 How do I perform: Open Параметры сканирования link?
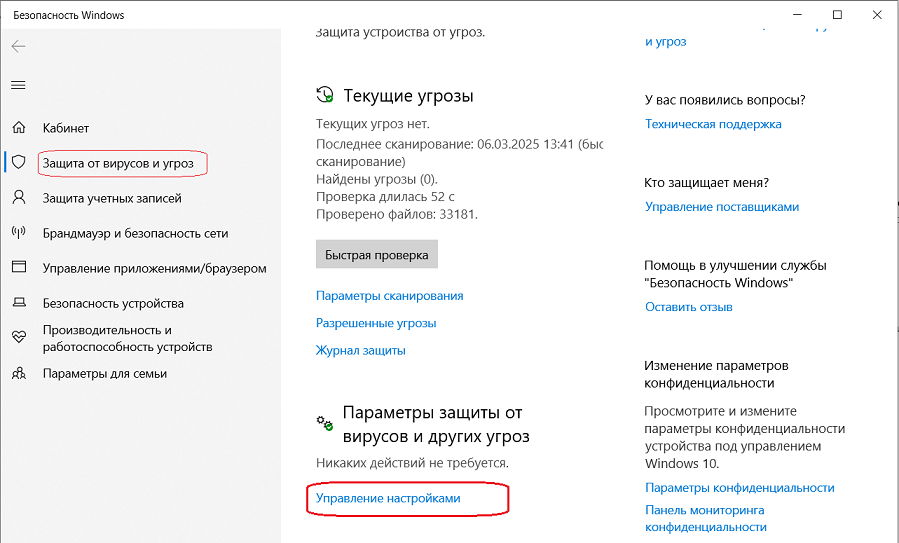click(x=389, y=296)
